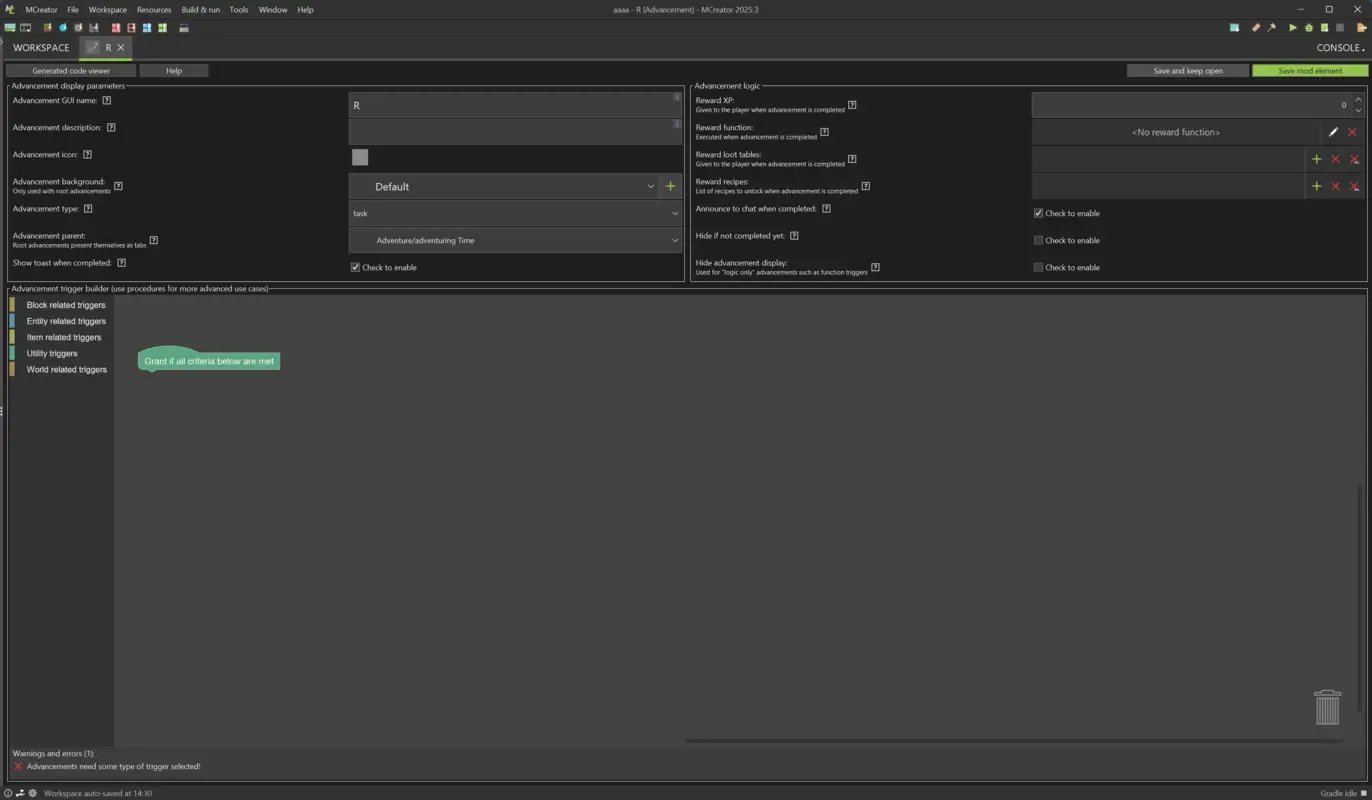
Task: Enable Hide if not completed yet
Action: click(1038, 240)
